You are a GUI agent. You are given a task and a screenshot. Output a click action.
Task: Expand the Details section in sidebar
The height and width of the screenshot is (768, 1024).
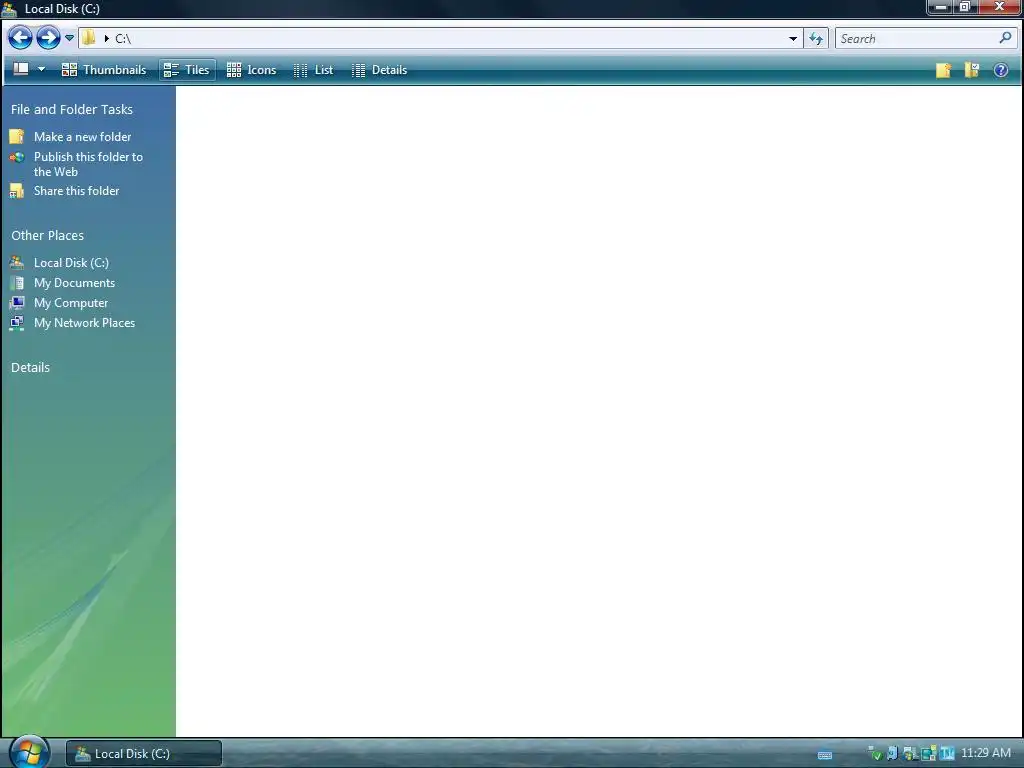[x=30, y=368]
